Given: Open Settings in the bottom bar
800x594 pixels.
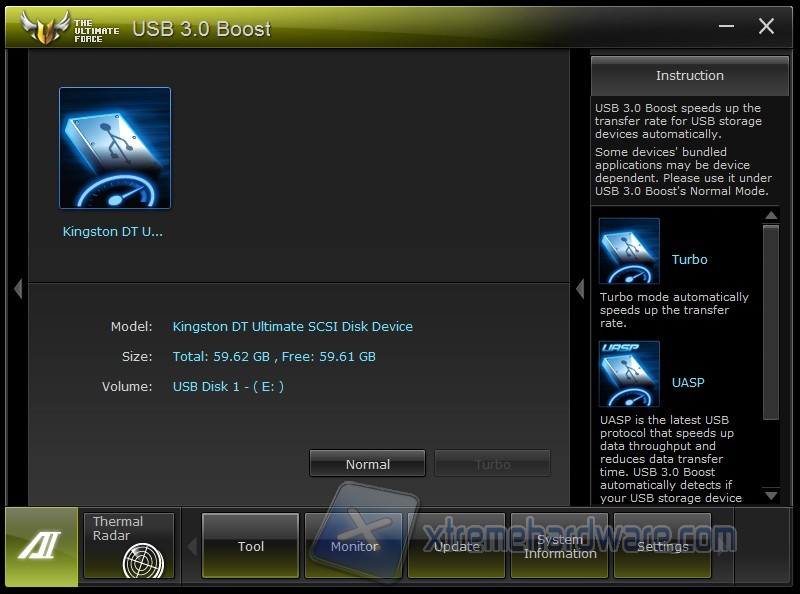Looking at the screenshot, I should [x=662, y=546].
